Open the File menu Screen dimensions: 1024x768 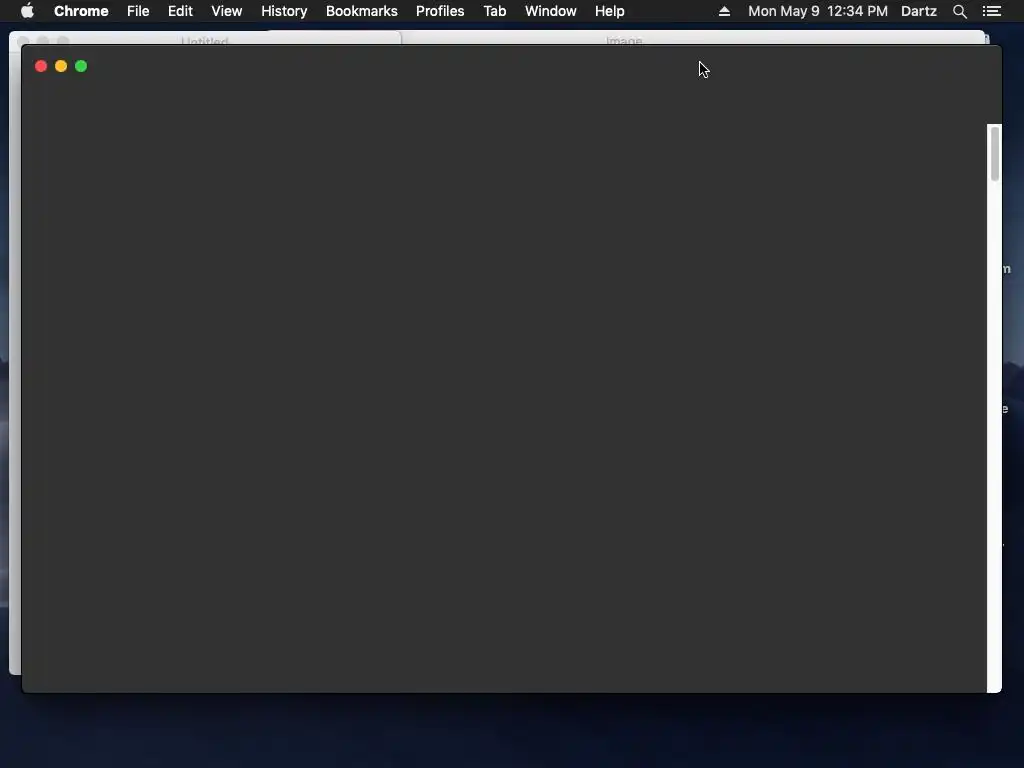tap(138, 11)
